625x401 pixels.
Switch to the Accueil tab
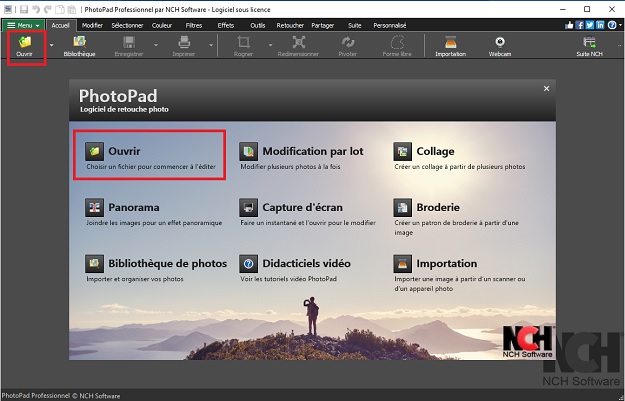[x=61, y=25]
